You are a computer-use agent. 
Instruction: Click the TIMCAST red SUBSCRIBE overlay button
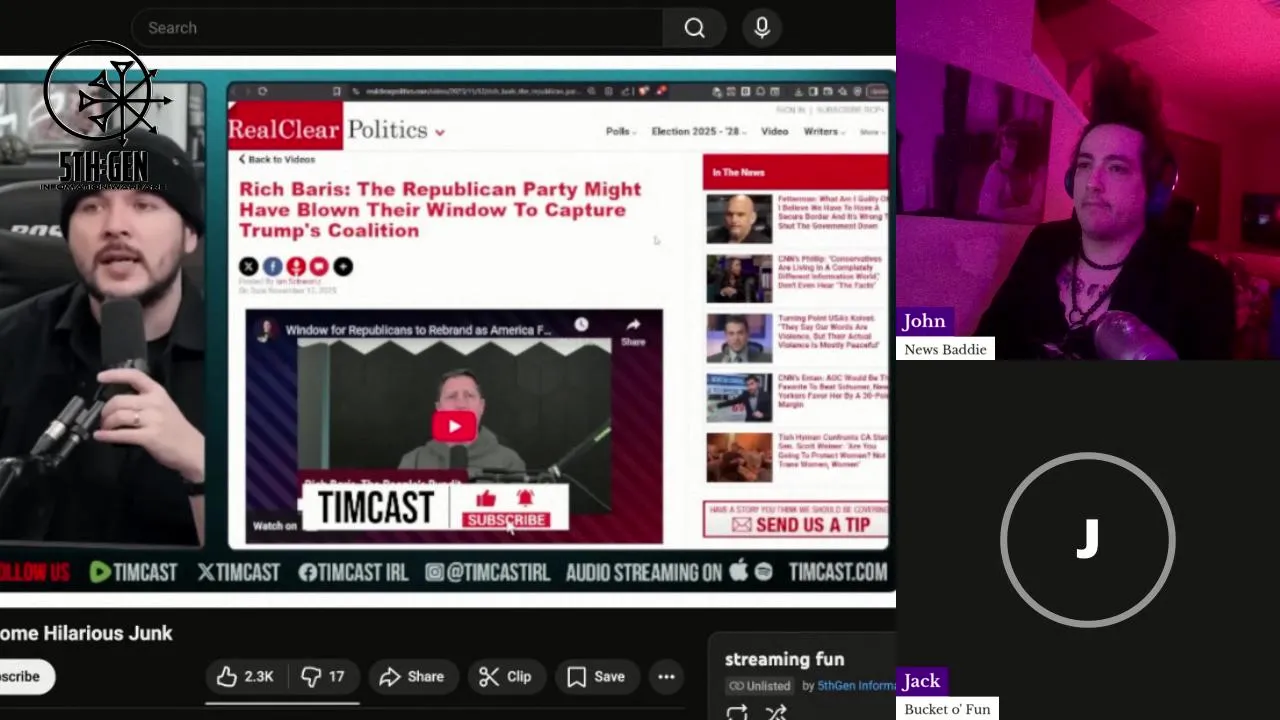(x=506, y=520)
